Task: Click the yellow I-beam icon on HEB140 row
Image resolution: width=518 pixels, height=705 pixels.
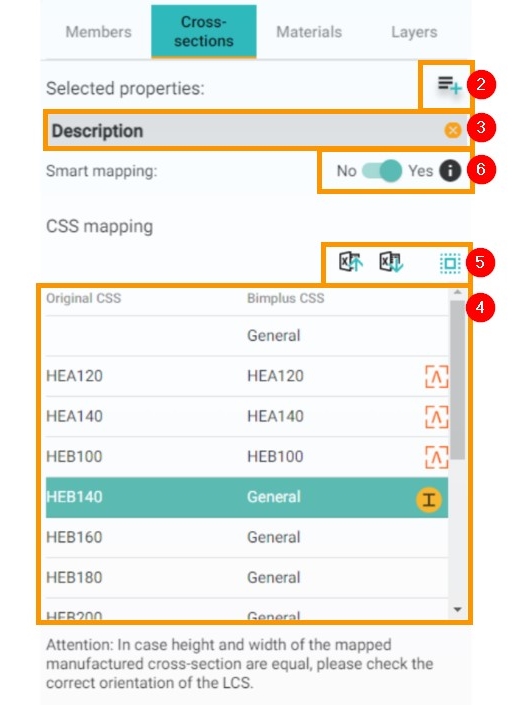Action: tap(429, 500)
